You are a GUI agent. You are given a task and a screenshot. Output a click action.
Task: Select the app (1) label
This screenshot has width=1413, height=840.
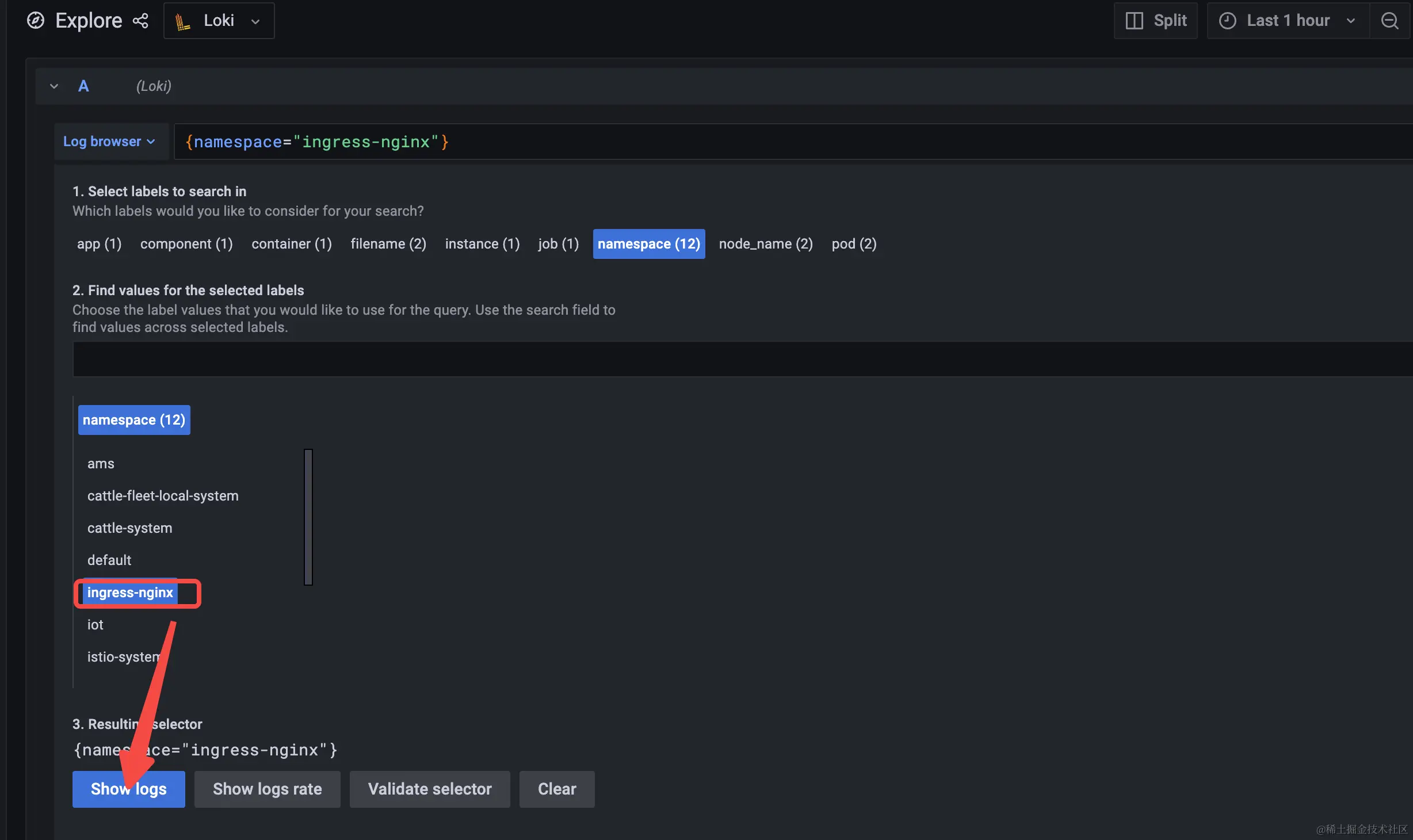(99, 244)
